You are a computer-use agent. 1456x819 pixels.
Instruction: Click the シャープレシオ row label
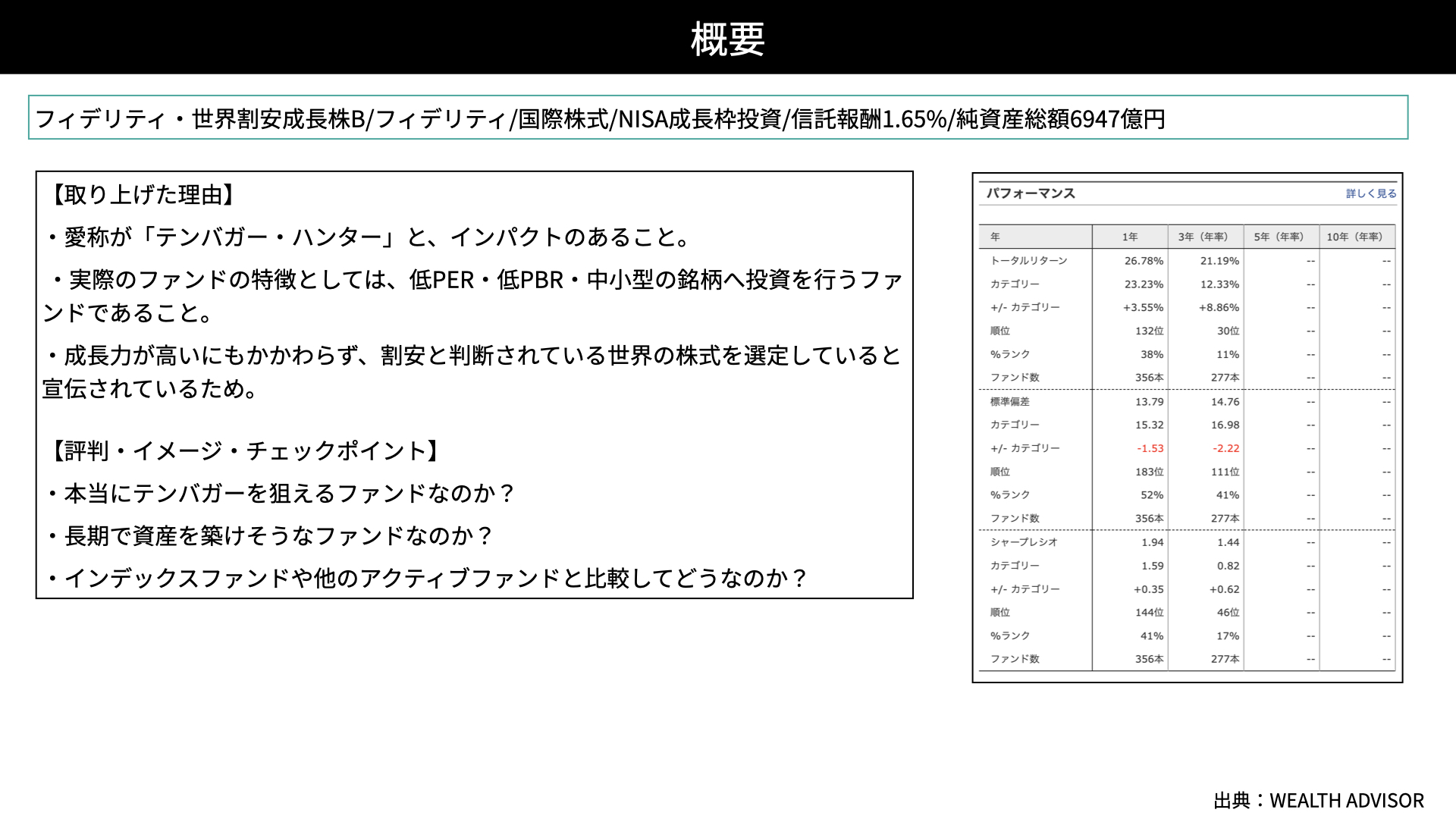click(1024, 542)
